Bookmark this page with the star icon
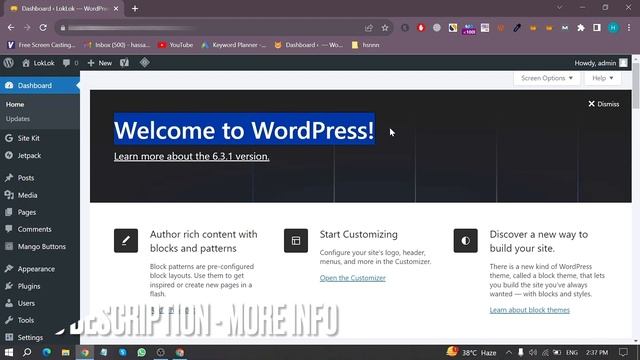This screenshot has height=360, width=640. tap(385, 28)
